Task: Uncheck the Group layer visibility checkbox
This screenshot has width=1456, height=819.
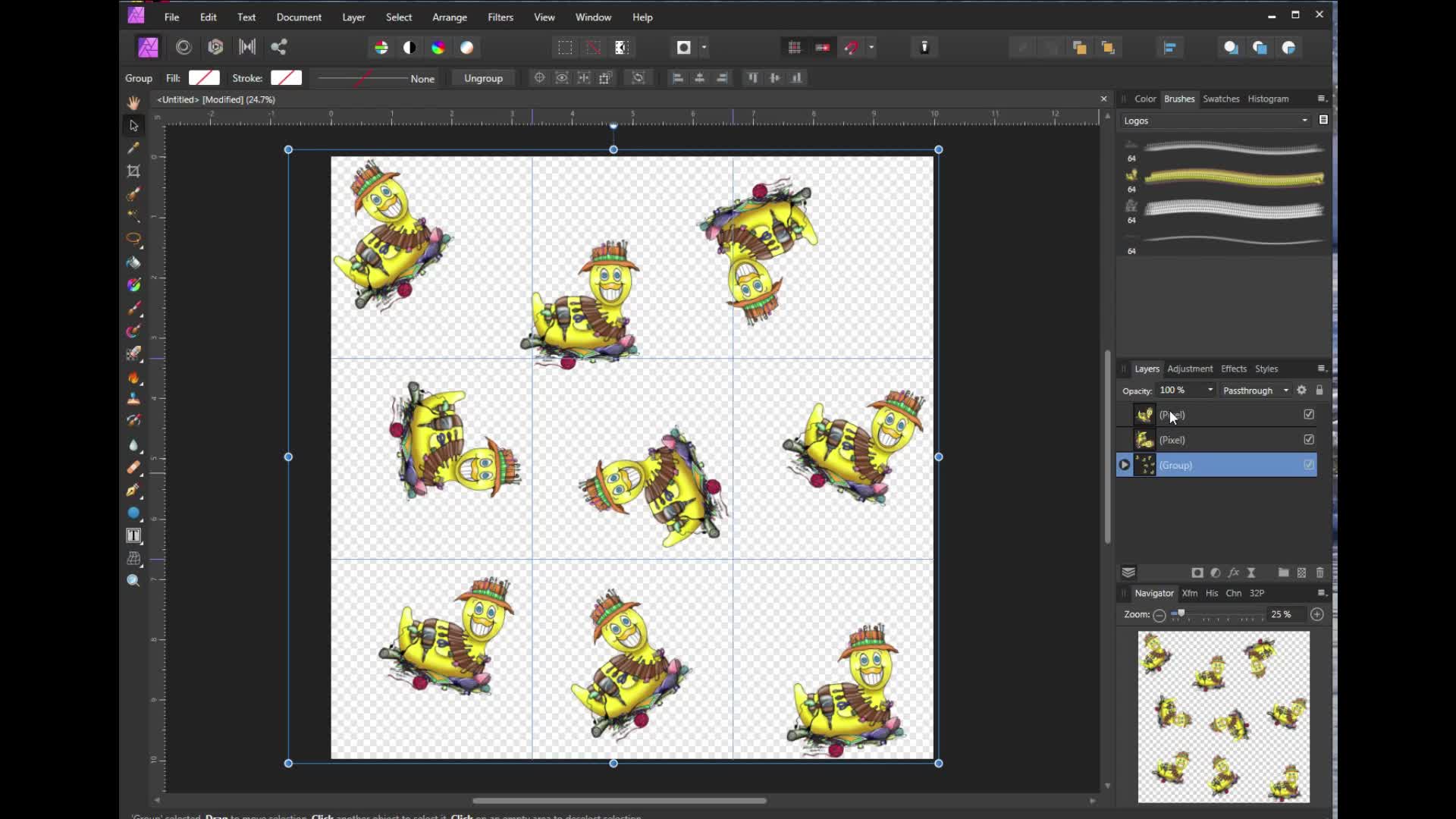Action: click(1309, 465)
